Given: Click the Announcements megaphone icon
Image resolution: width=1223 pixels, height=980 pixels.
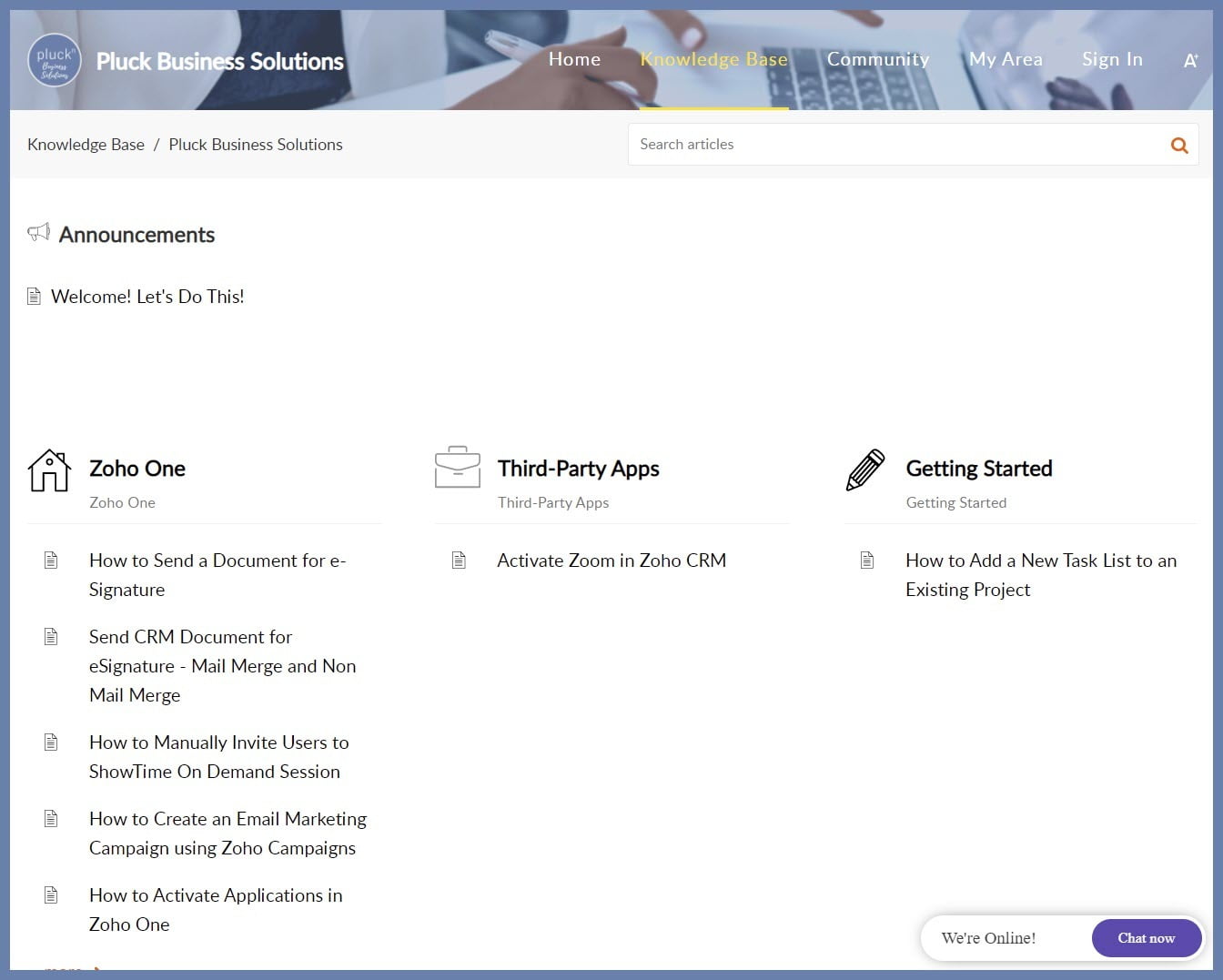Looking at the screenshot, I should 38,233.
